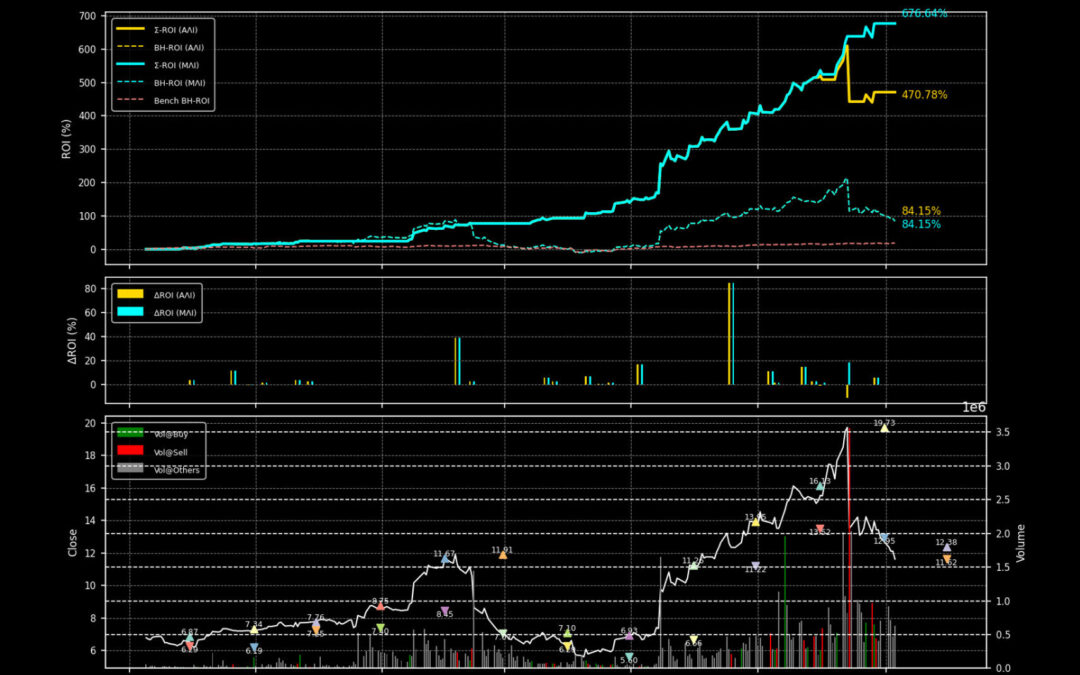Click the 470.78% yellow ROI label
1080x675 pixels.
click(924, 95)
